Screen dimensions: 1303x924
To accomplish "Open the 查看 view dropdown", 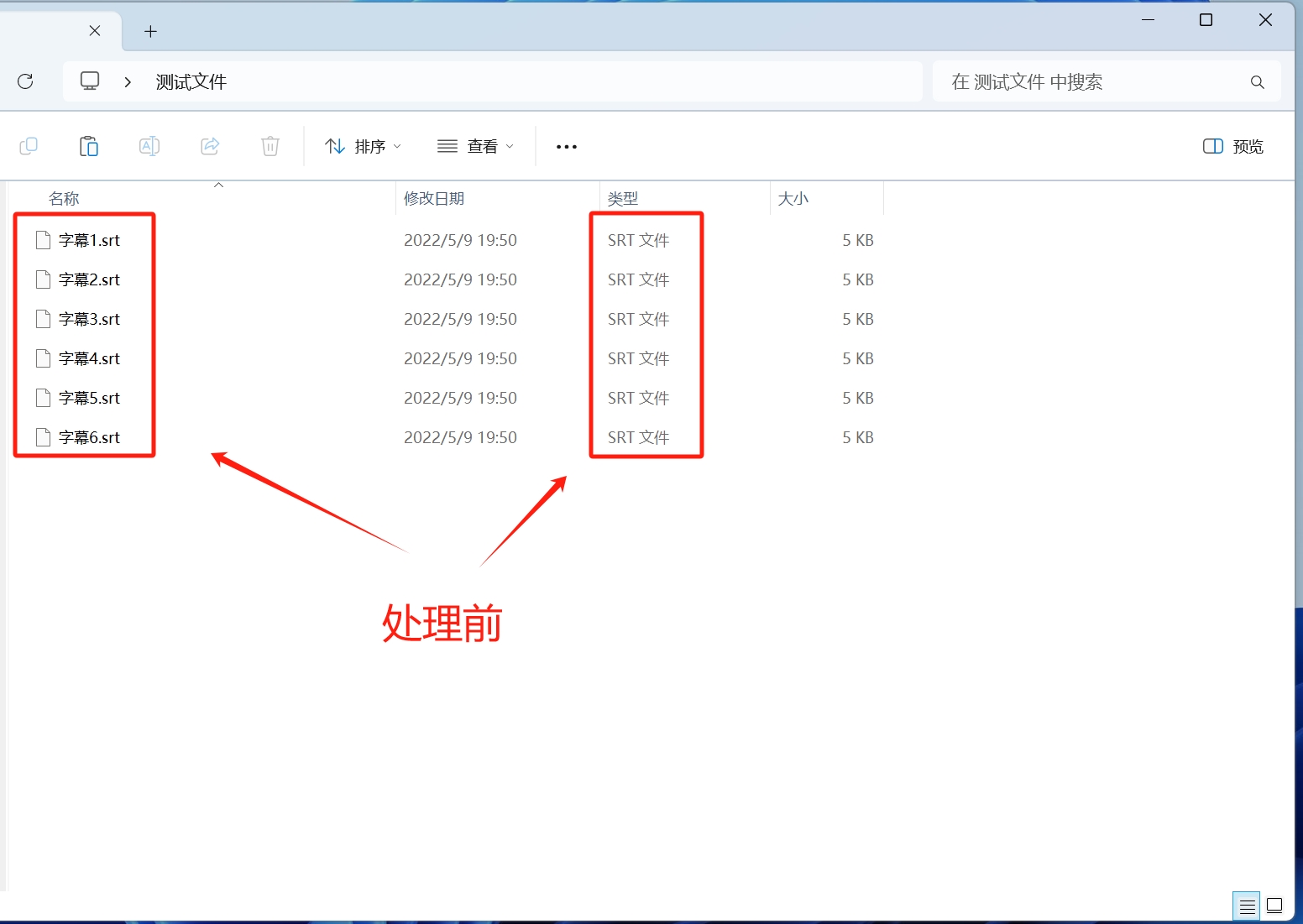I will tap(475, 146).
